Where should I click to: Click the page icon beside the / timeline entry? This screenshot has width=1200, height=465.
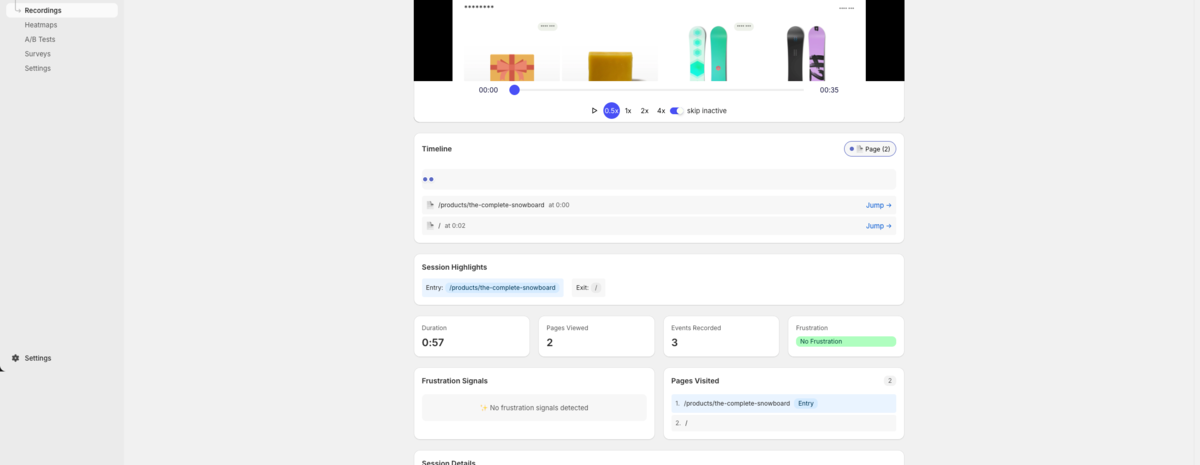[x=430, y=226]
